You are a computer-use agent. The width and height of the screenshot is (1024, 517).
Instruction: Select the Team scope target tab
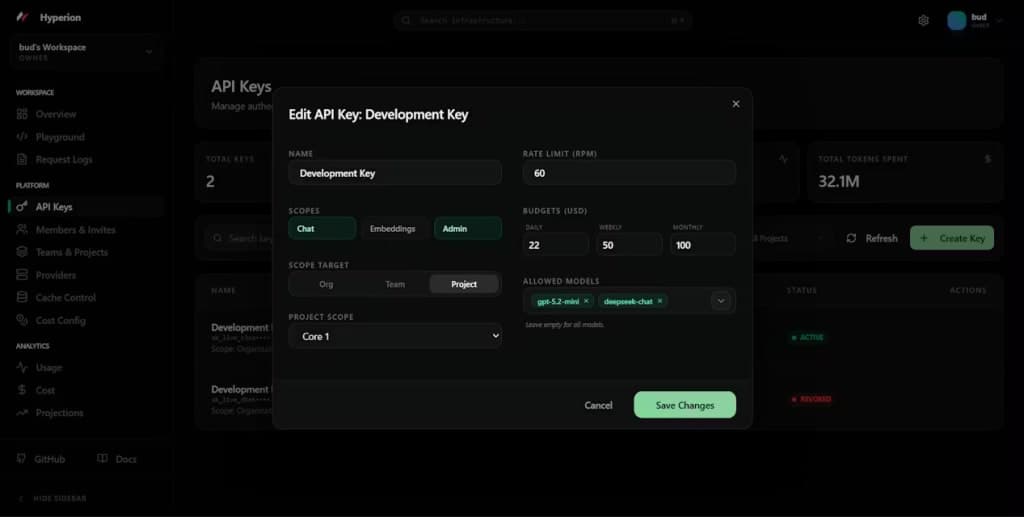[394, 284]
